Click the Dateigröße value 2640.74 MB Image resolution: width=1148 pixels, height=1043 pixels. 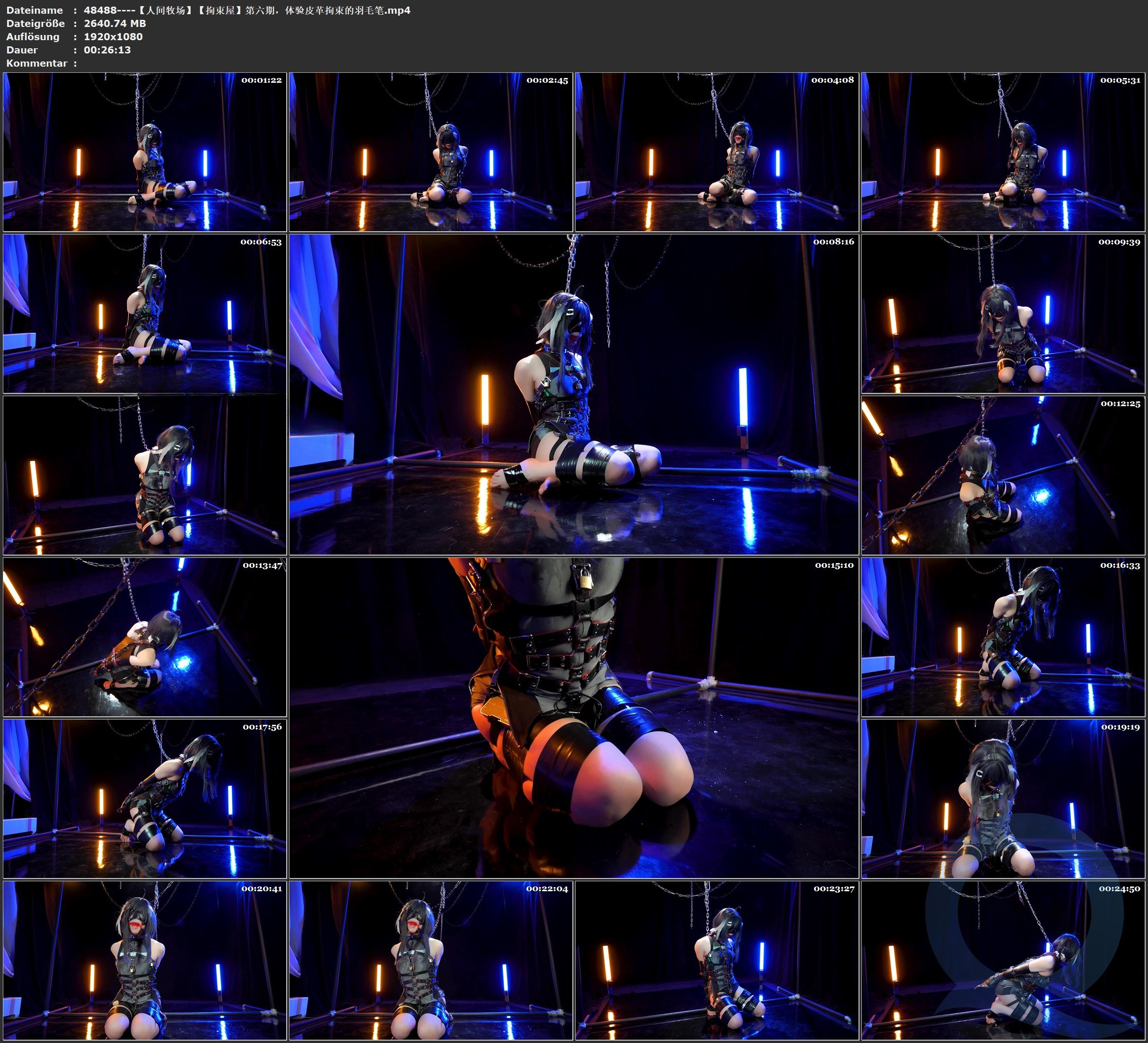tap(114, 23)
